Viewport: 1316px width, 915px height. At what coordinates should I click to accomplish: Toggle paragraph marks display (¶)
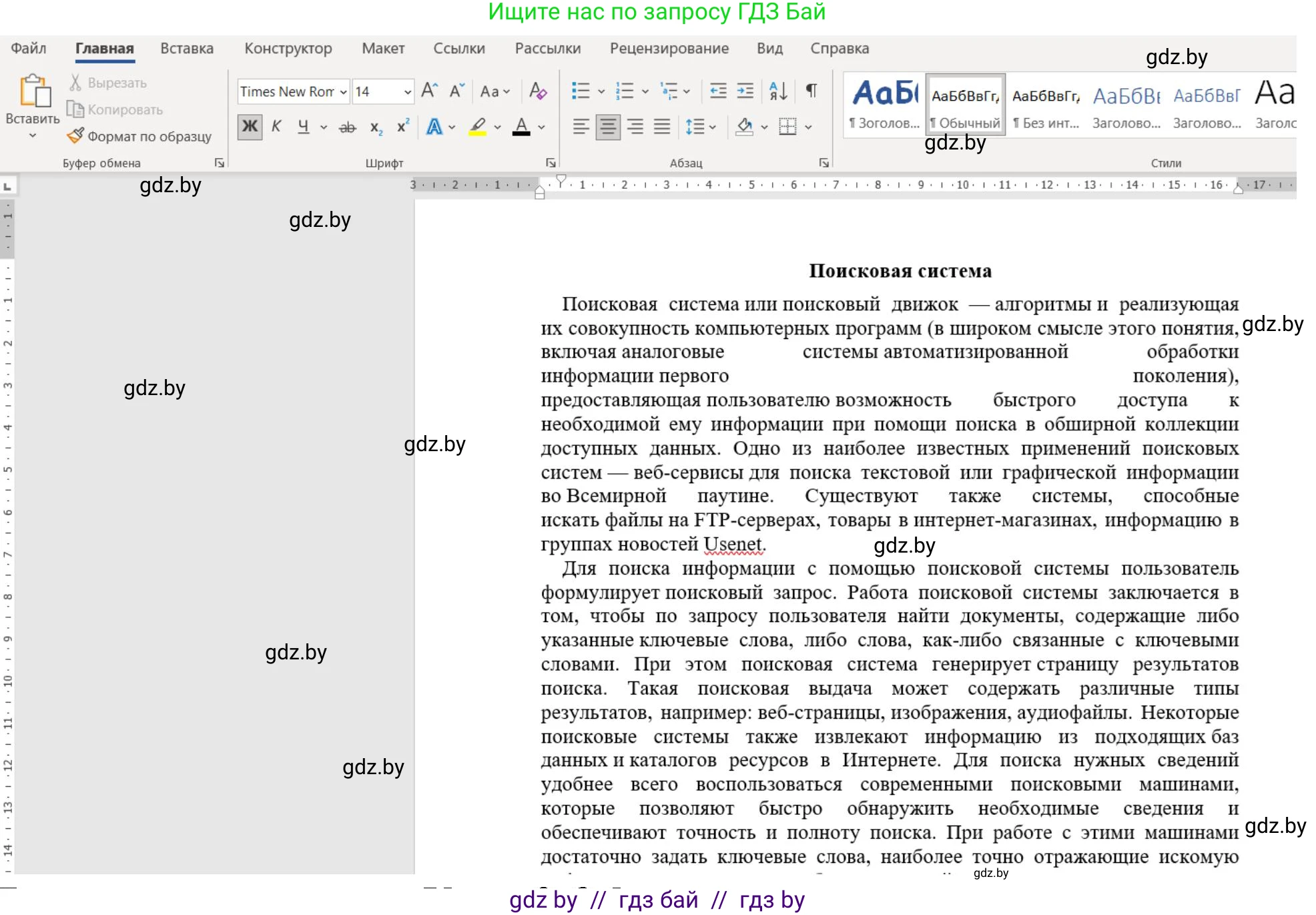811,91
